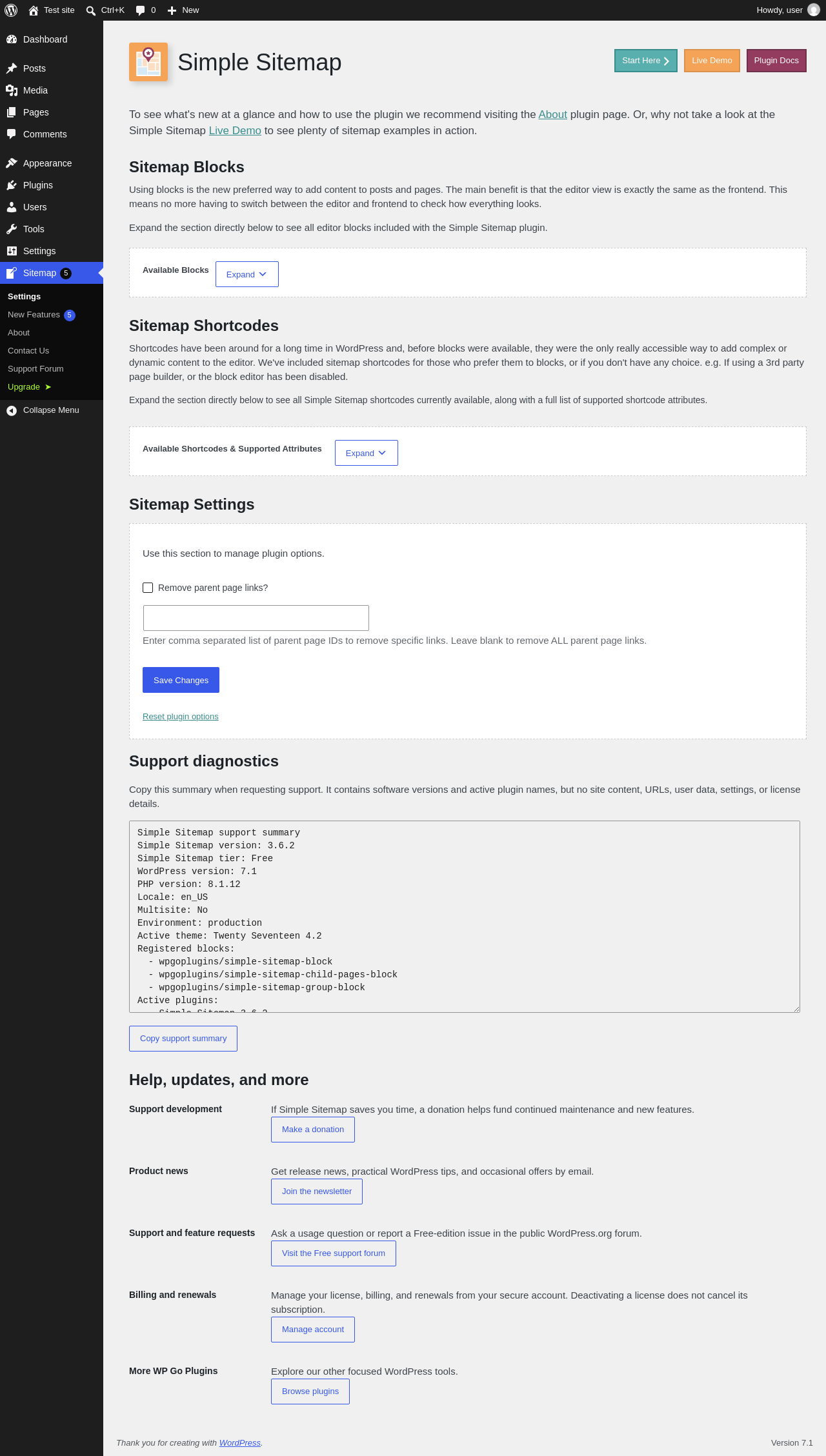The width and height of the screenshot is (826, 1456).
Task: Expand the Available Blocks section
Action: pos(247,274)
